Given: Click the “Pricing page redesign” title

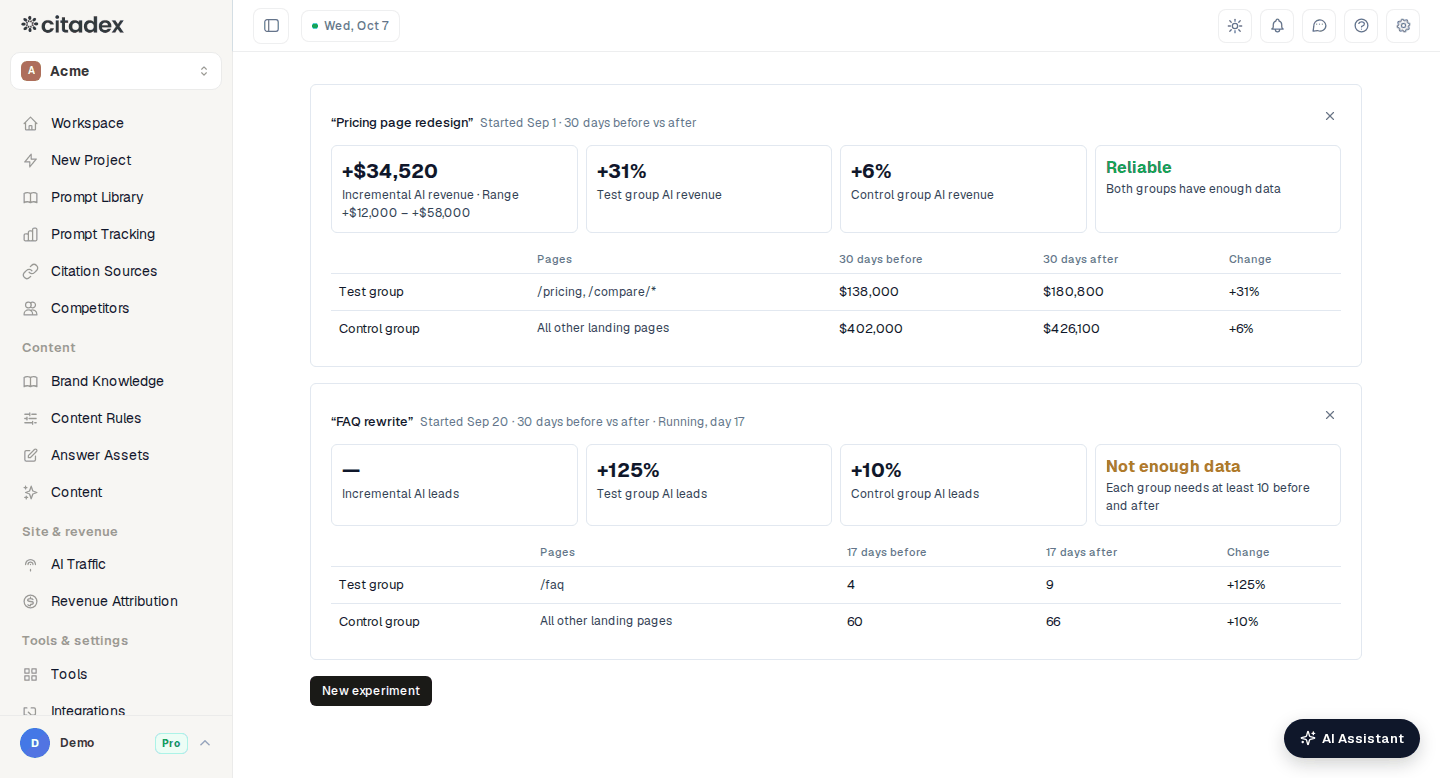Looking at the screenshot, I should (402, 123).
